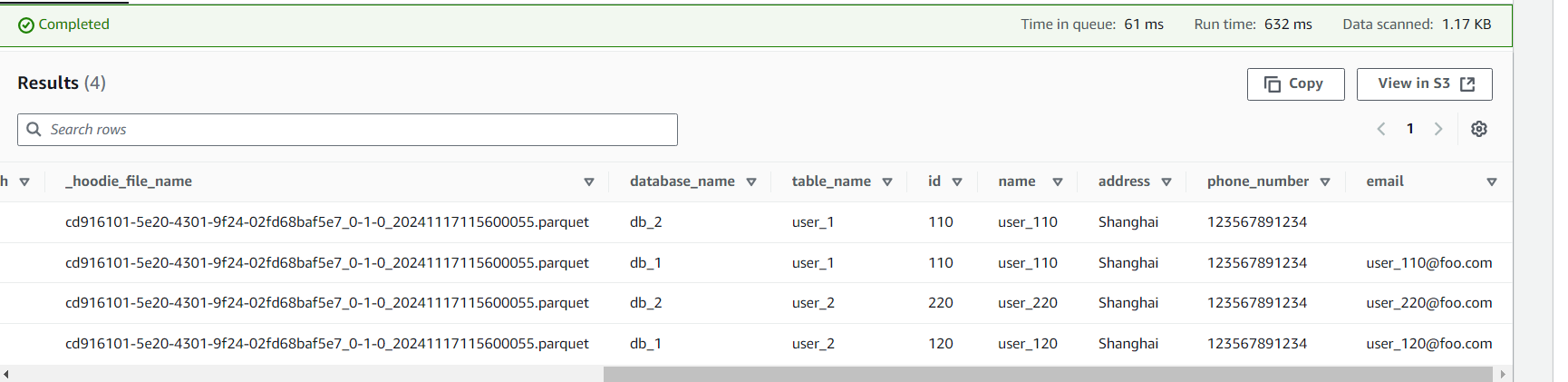The width and height of the screenshot is (1568, 382).
Task: Go to the previous results page arrow
Action: pyautogui.click(x=1381, y=129)
